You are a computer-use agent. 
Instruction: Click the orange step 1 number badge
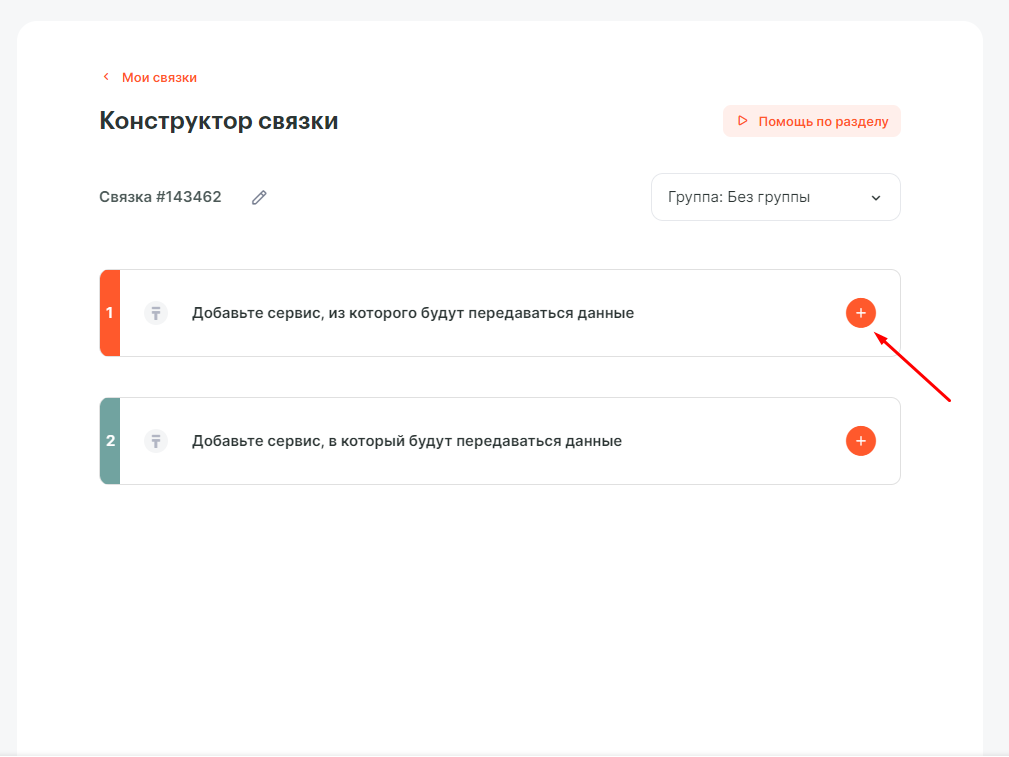(110, 313)
